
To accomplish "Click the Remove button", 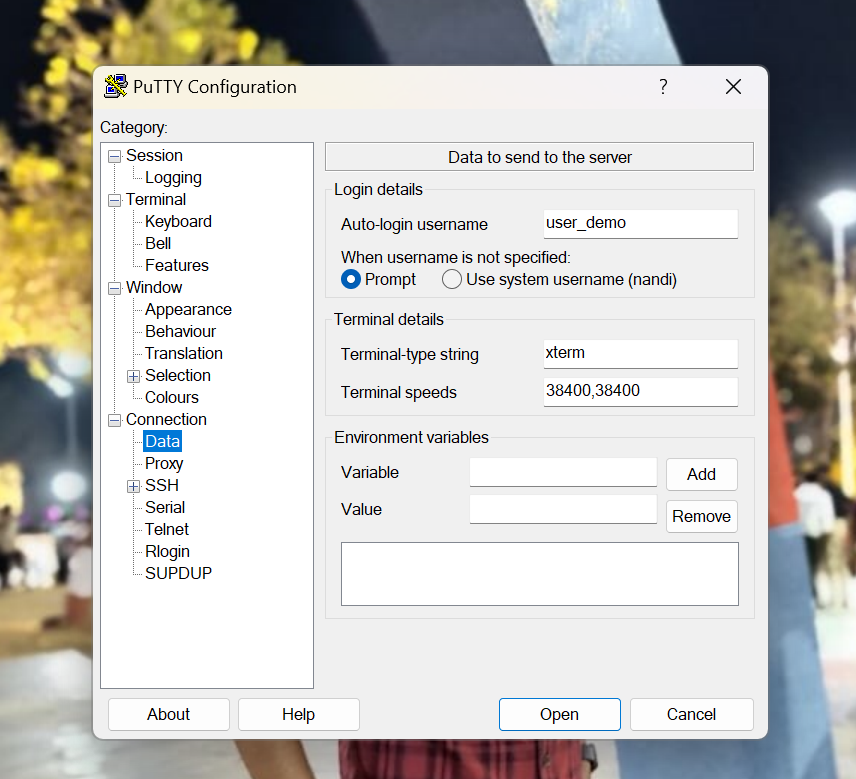I will pyautogui.click(x=702, y=516).
